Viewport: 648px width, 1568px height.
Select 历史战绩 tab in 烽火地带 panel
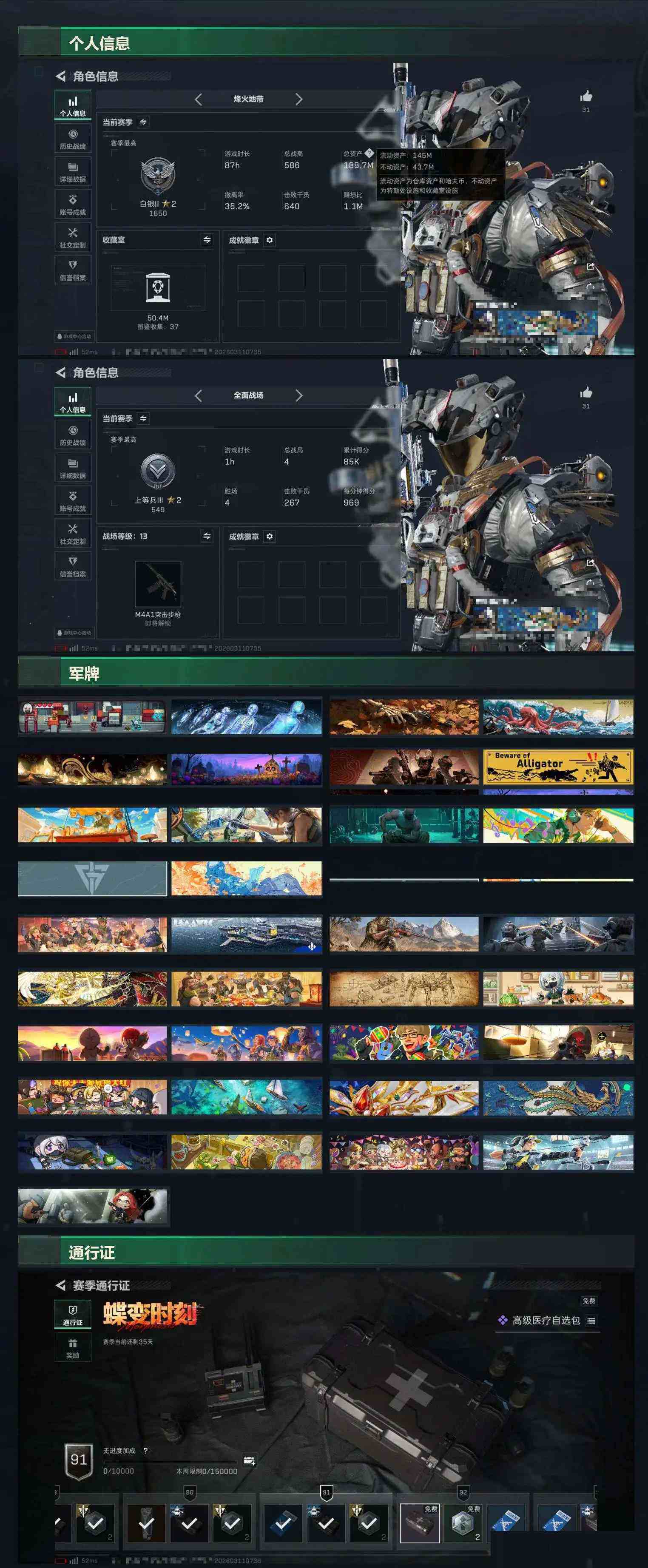(72, 139)
